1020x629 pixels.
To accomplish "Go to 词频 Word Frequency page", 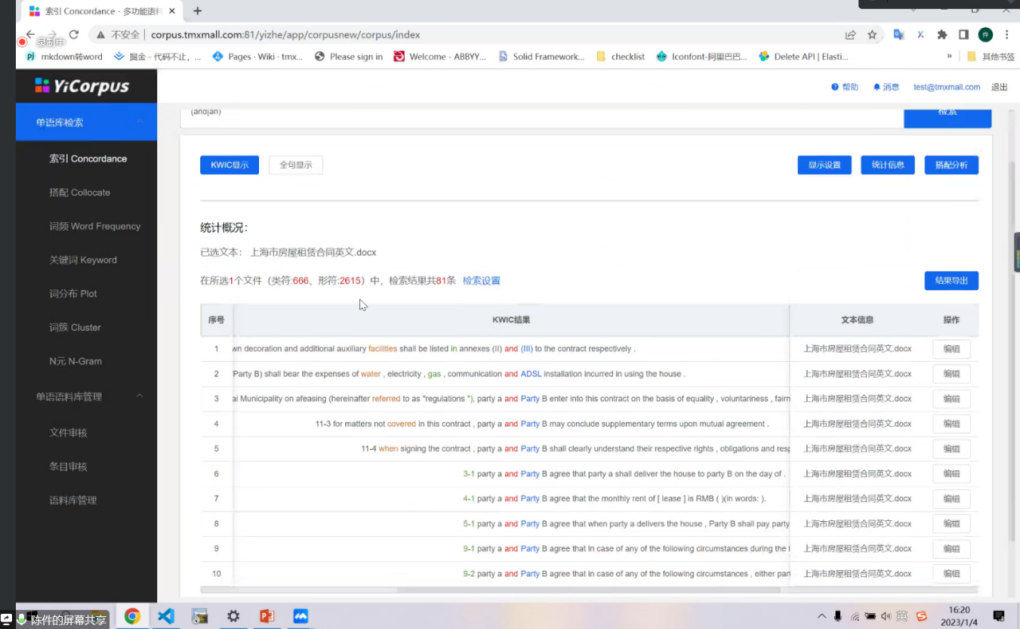I will pyautogui.click(x=95, y=226).
